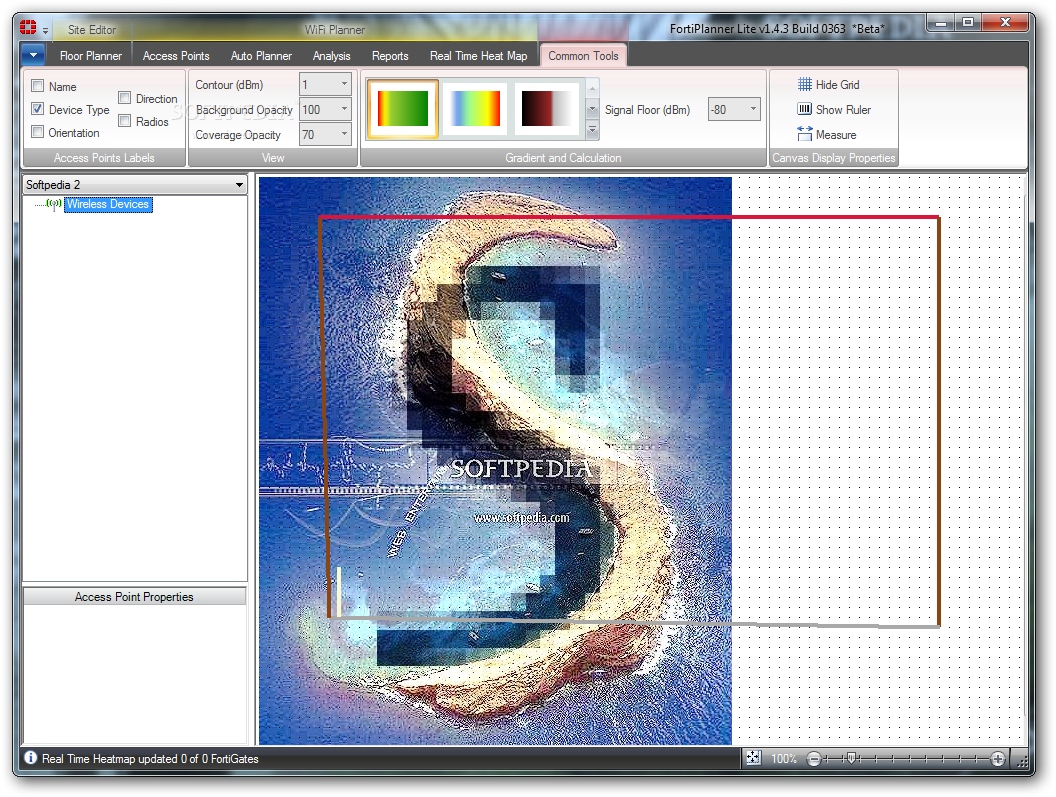1056x797 pixels.
Task: Click the Hide Grid icon
Action: [805, 84]
